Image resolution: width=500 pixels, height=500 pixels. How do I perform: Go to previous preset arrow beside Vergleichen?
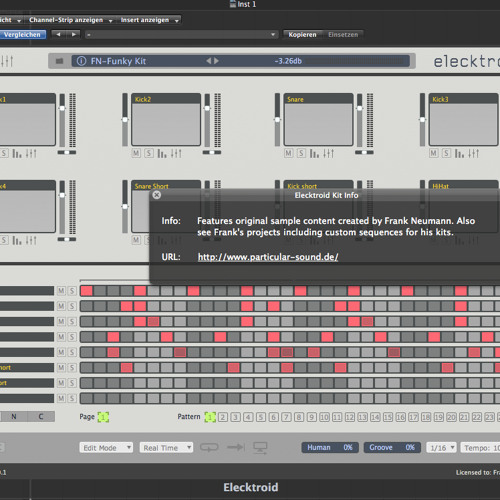[59, 34]
